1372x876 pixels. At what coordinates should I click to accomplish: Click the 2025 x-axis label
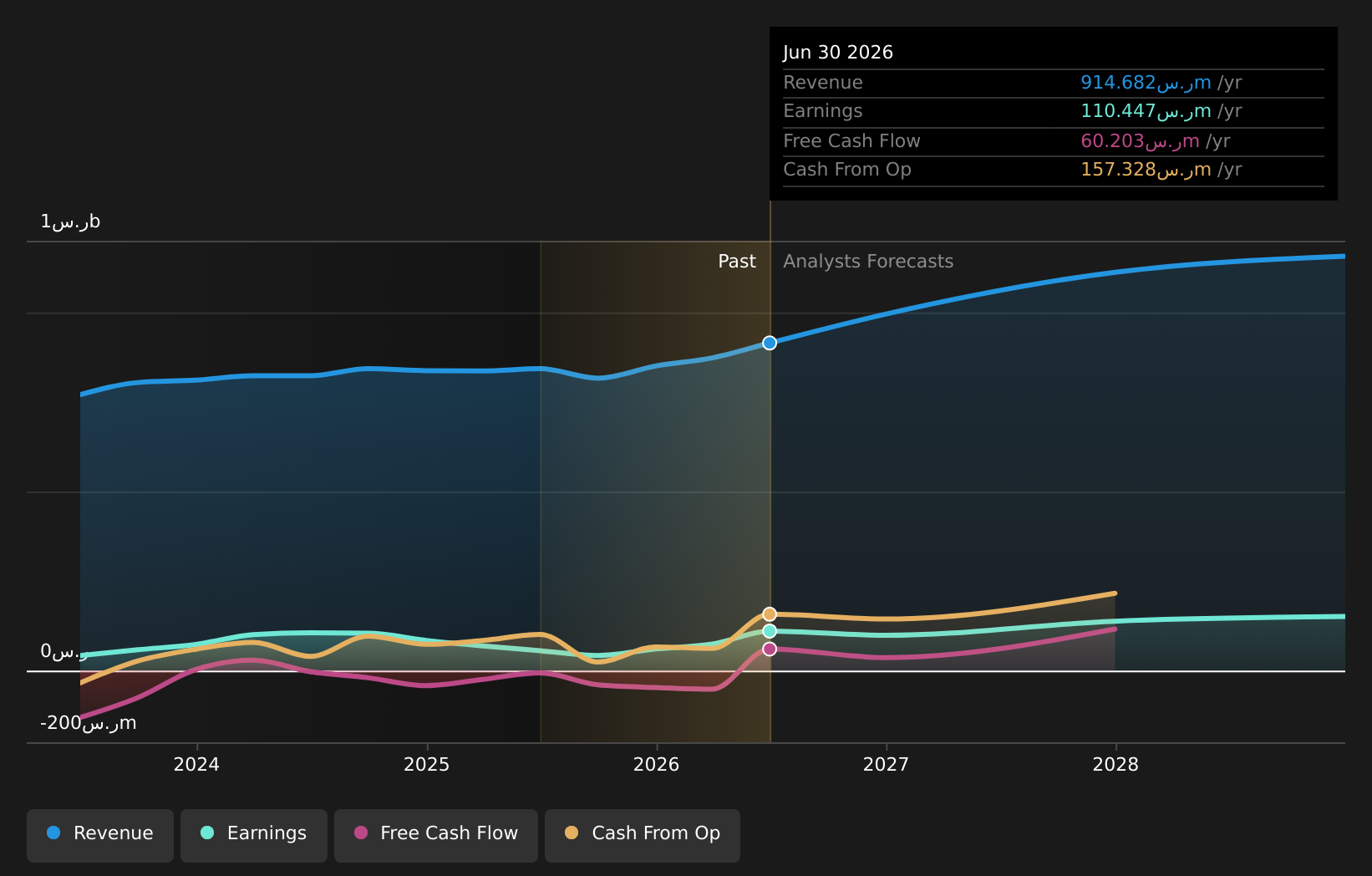click(x=426, y=765)
